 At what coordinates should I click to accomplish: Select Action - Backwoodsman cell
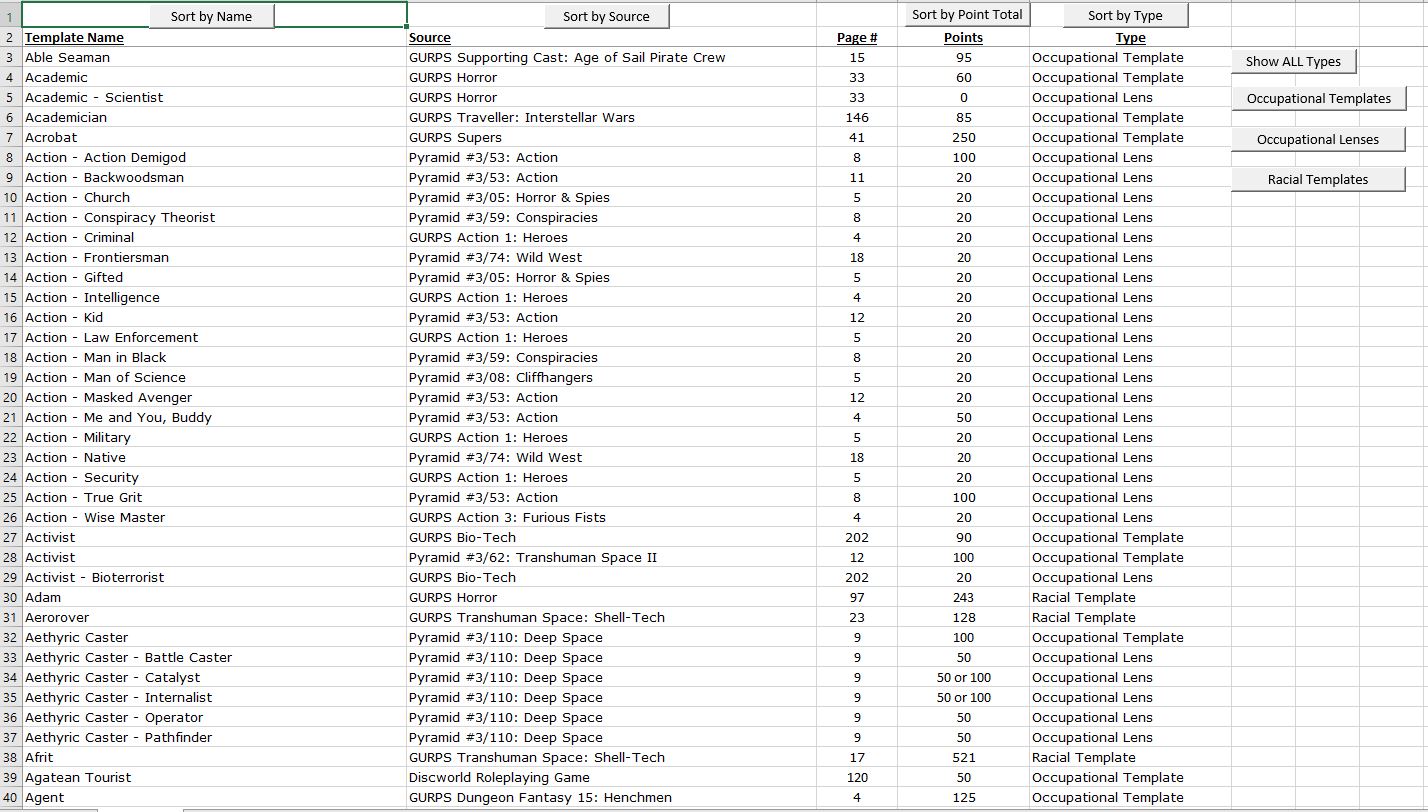(x=214, y=177)
